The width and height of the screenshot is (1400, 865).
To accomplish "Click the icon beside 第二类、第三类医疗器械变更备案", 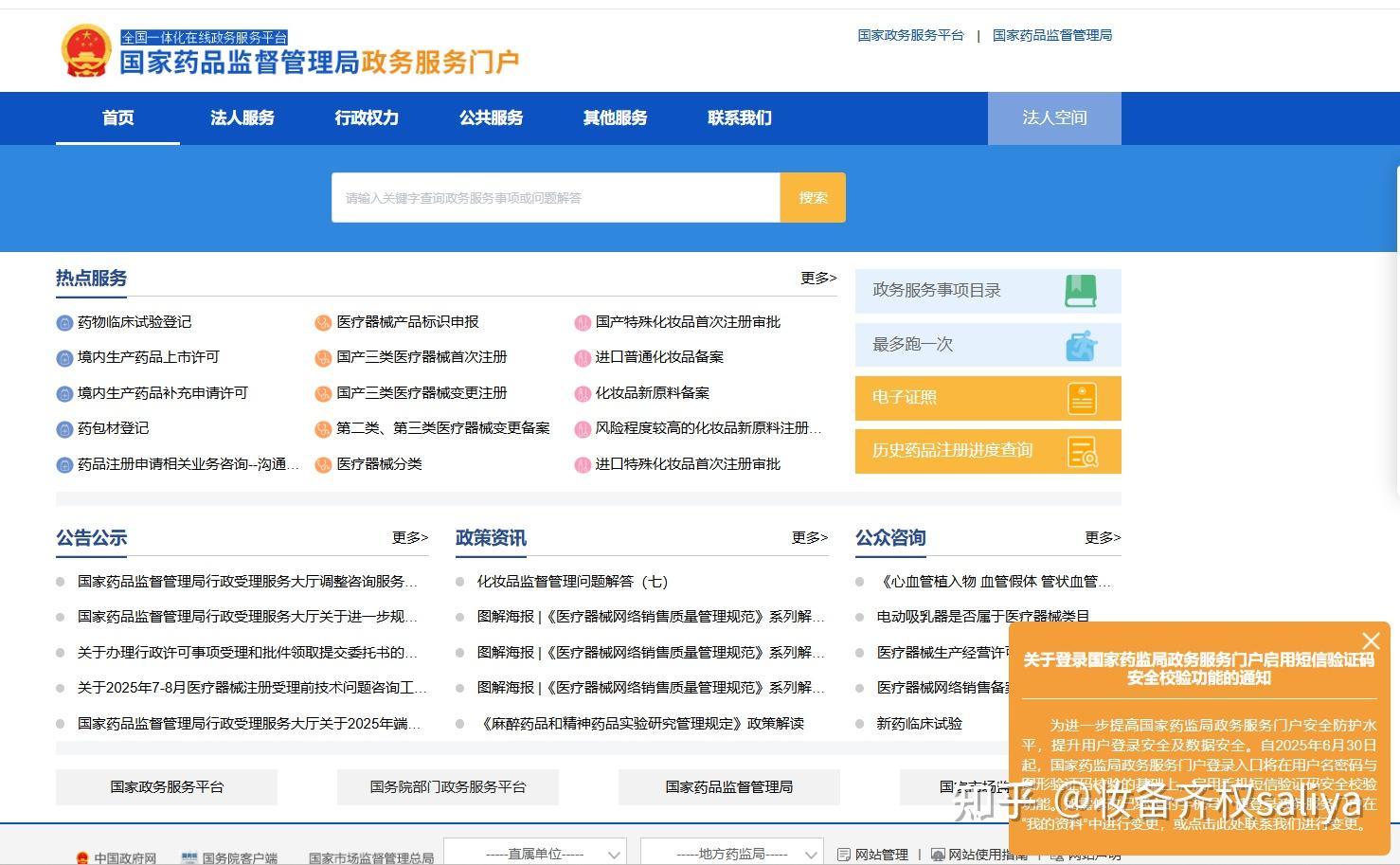I will [323, 429].
